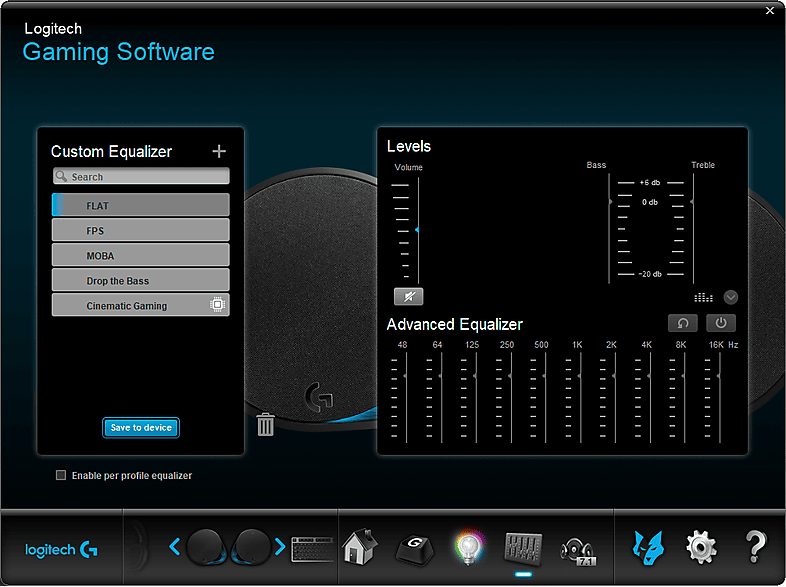Open the 7.1 surround sound icon
This screenshot has width=786, height=587.
point(577,547)
